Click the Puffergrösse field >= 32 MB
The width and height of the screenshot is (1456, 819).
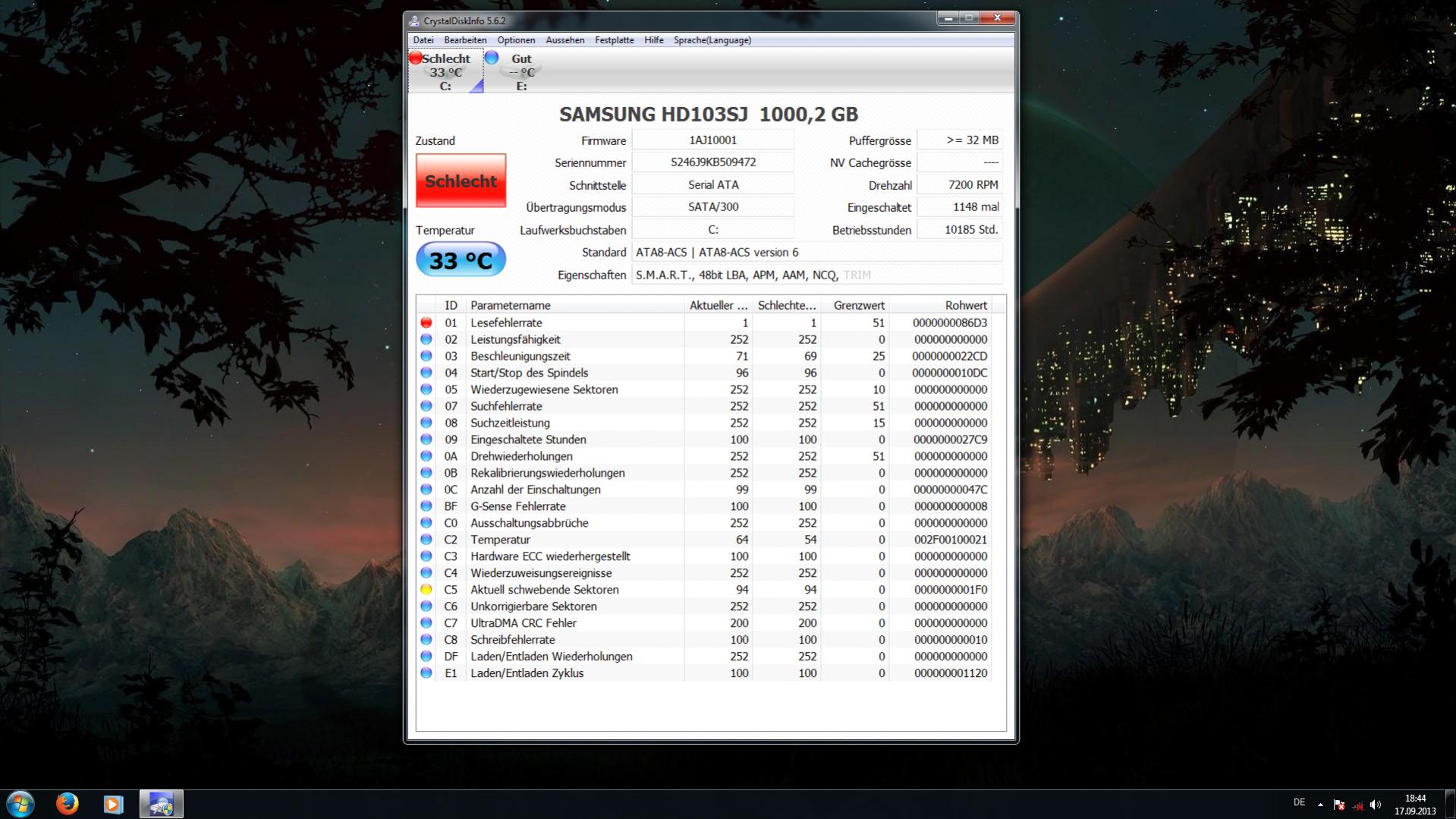point(960,140)
